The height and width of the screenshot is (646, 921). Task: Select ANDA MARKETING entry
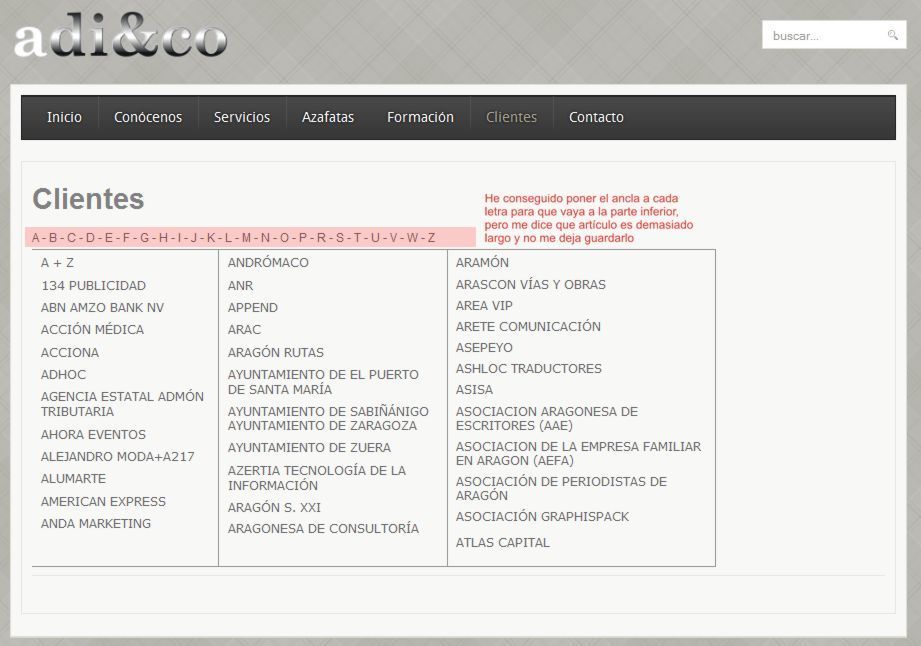click(x=96, y=524)
